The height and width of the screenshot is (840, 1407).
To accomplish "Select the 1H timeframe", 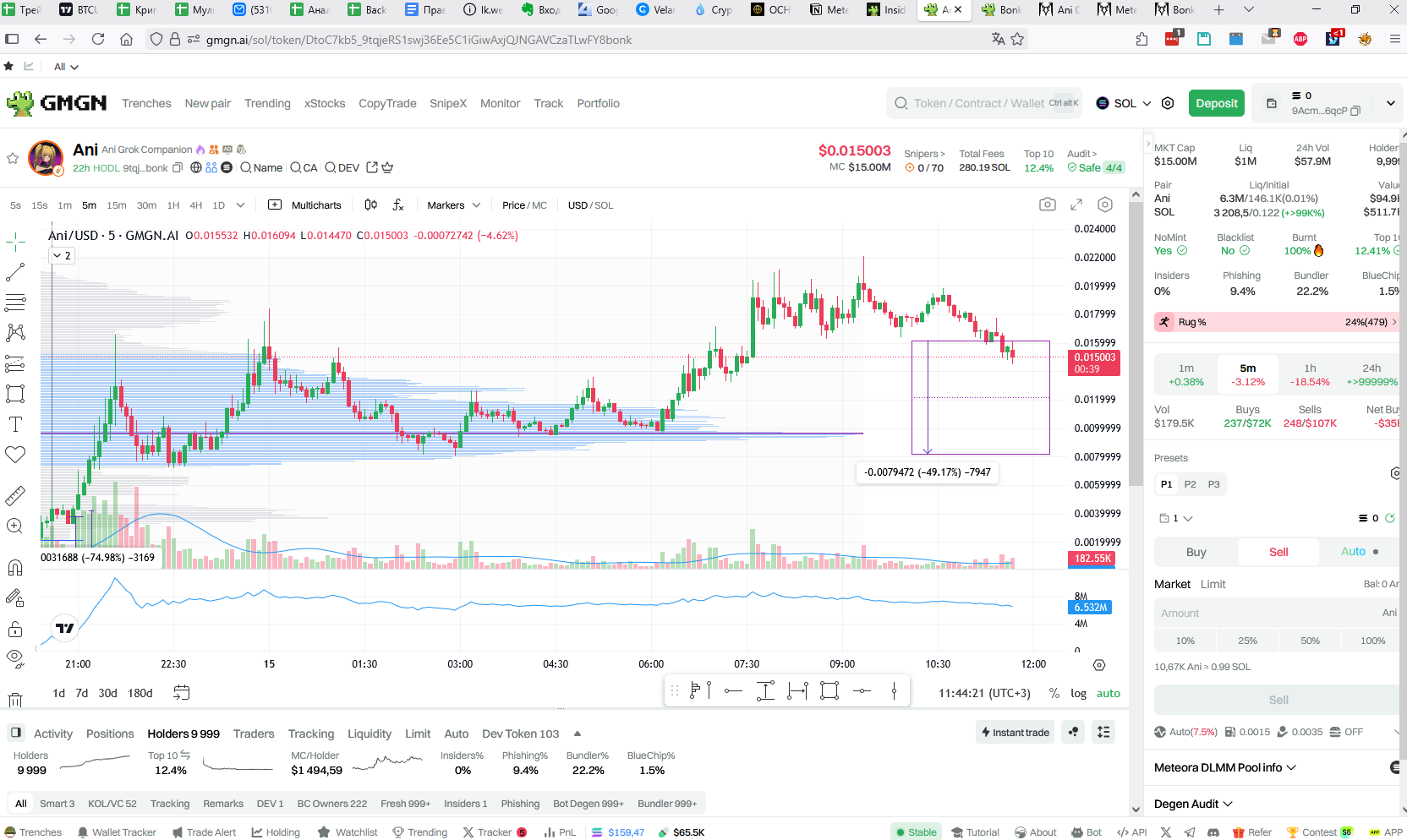I will [173, 205].
